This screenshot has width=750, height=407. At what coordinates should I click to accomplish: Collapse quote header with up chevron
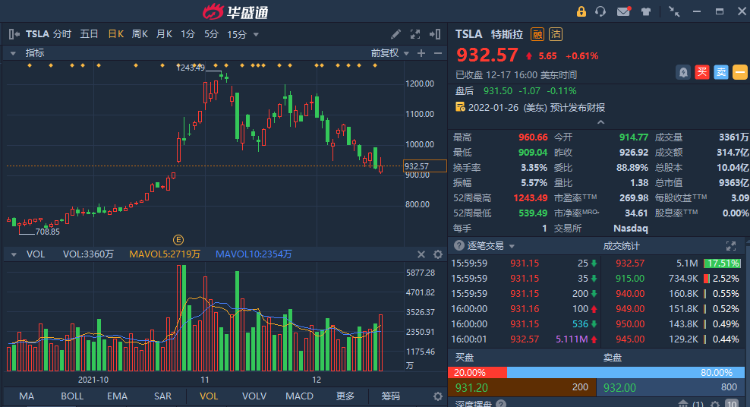coord(601,122)
